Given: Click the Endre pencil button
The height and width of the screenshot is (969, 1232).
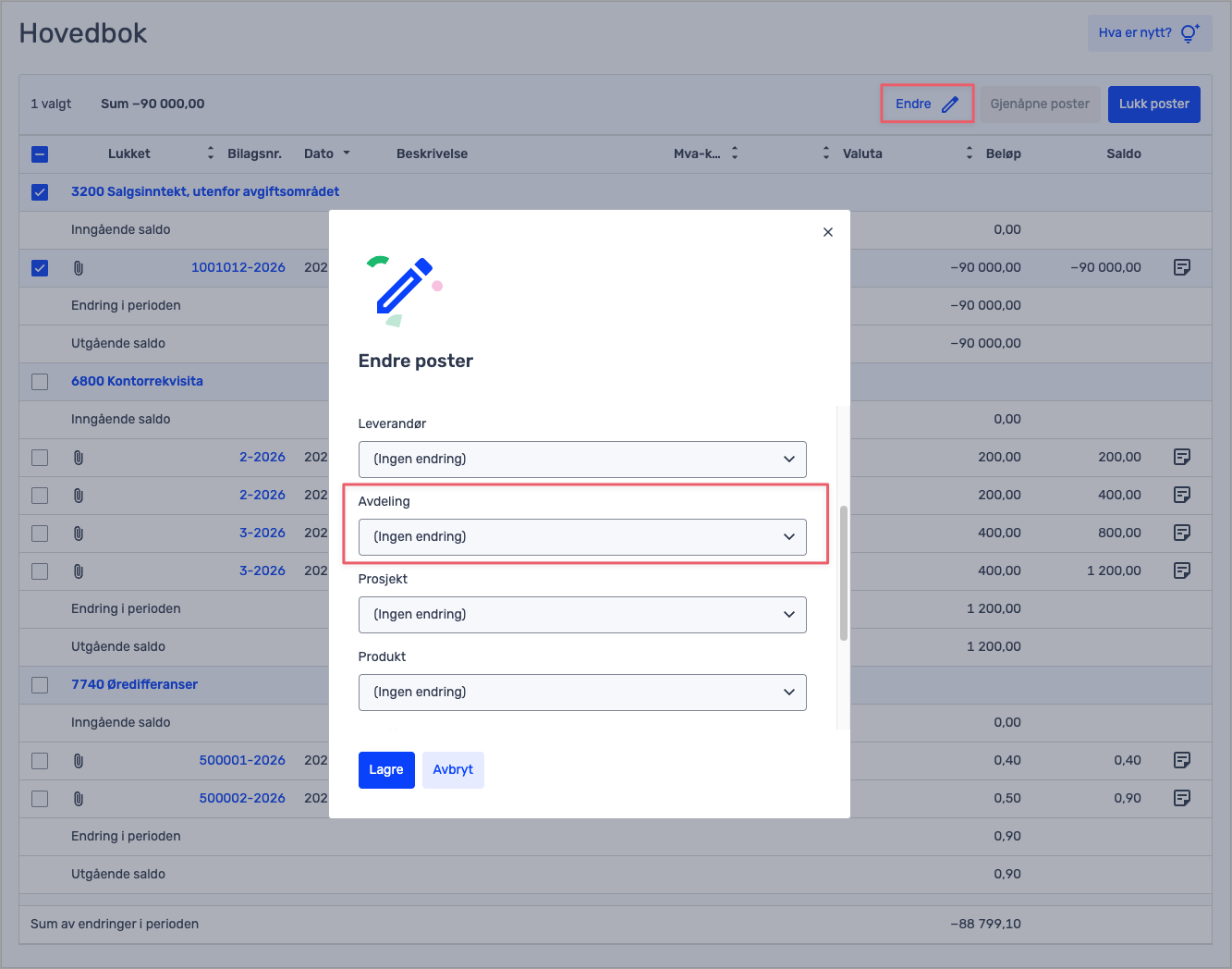Looking at the screenshot, I should [926, 104].
